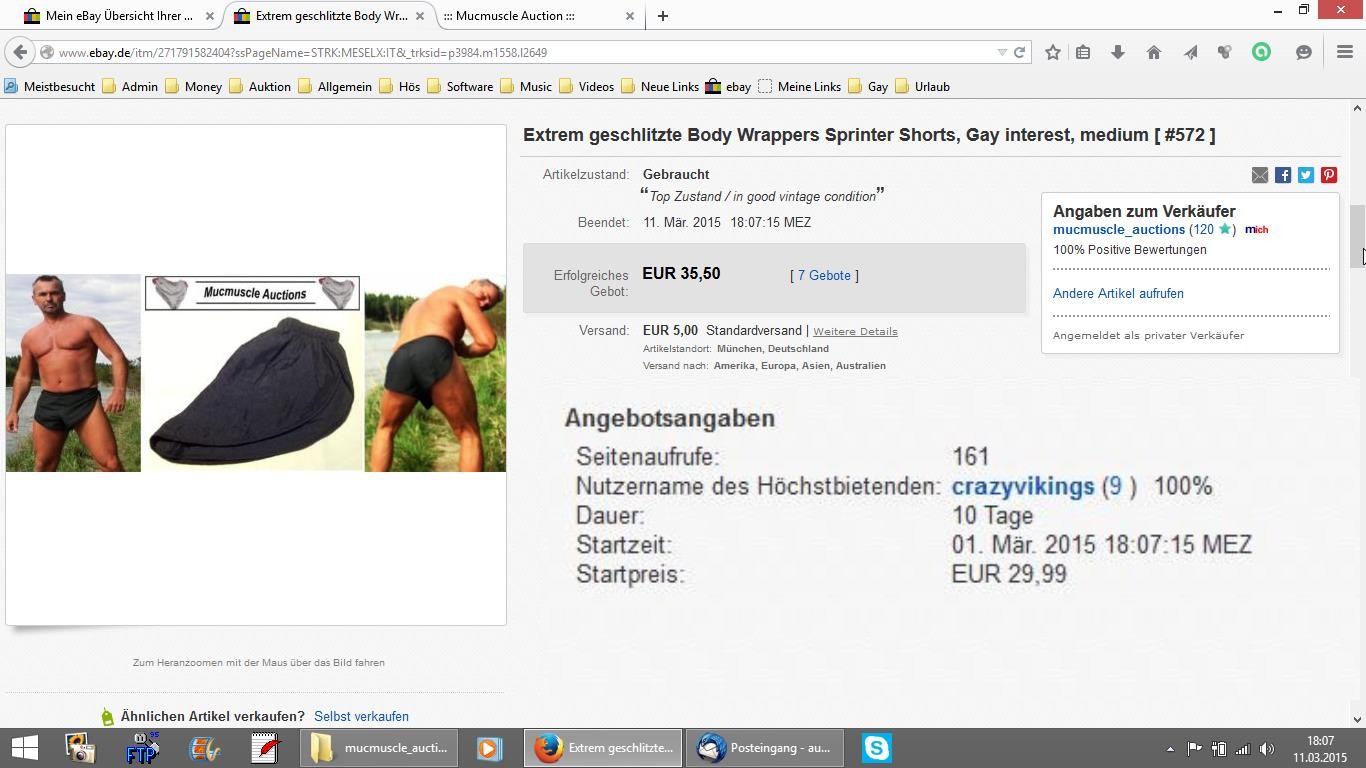Expand the Software bookmarks folder
The image size is (1366, 768).
coord(459,87)
